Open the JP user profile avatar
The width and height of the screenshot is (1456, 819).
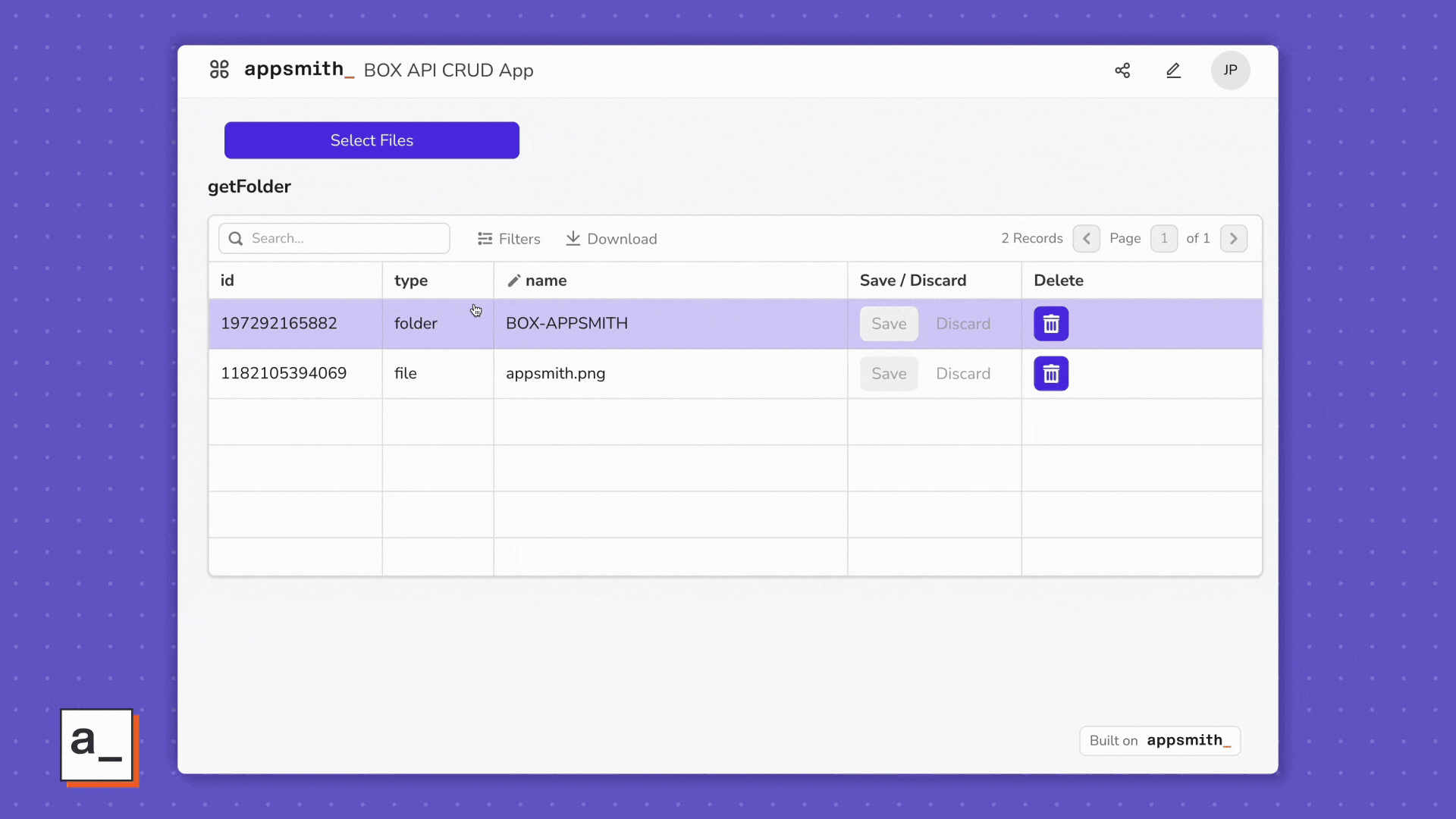click(x=1230, y=71)
